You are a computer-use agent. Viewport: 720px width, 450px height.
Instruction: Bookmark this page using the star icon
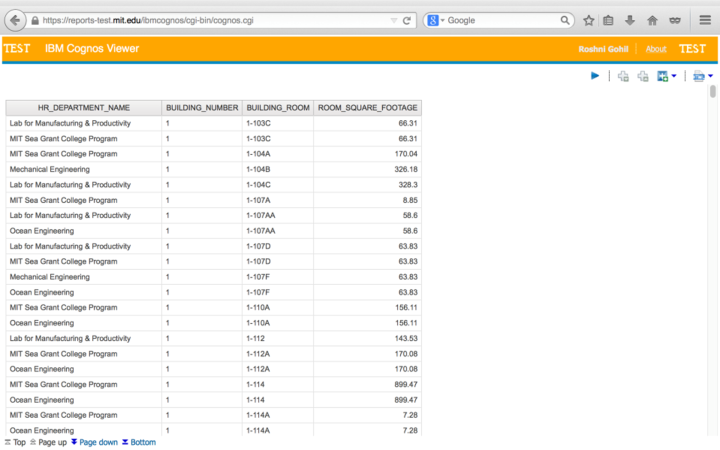(589, 20)
